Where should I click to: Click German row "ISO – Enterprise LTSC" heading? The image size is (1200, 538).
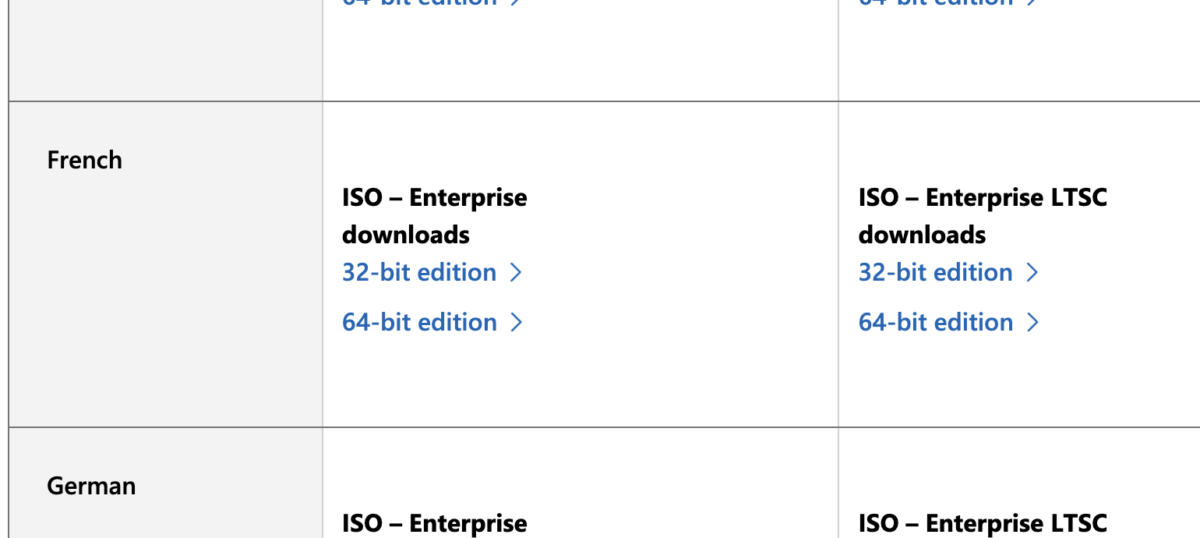pyautogui.click(x=982, y=523)
